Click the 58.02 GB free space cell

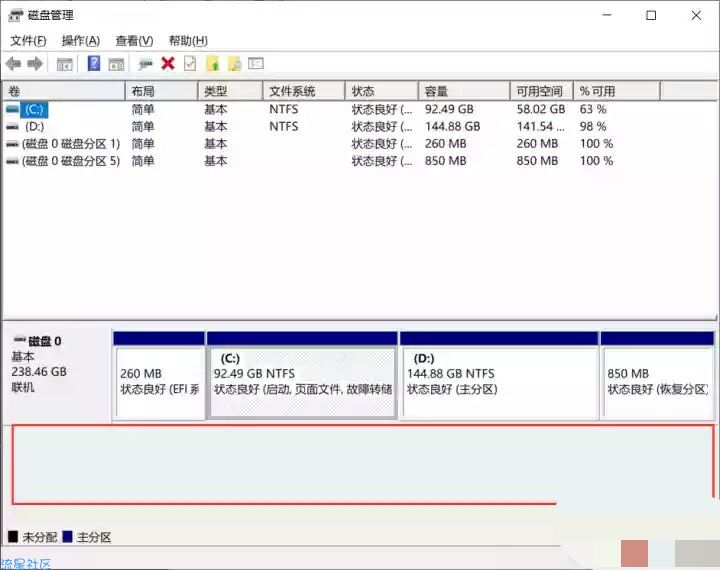pos(540,109)
